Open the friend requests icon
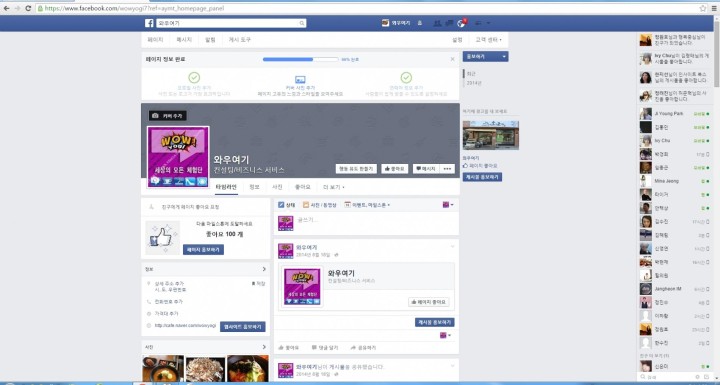 pyautogui.click(x=437, y=23)
